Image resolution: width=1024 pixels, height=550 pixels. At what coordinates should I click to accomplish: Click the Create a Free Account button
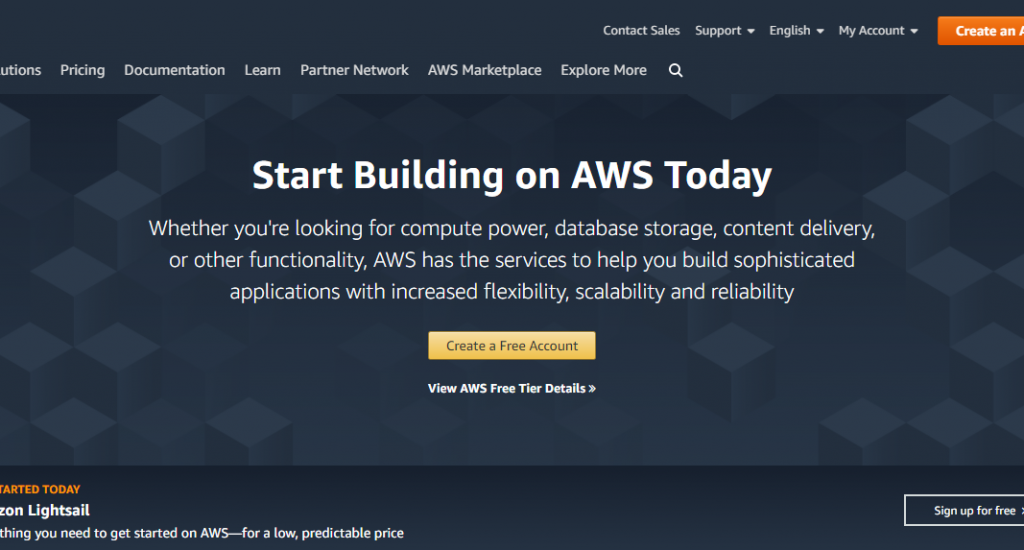[511, 346]
